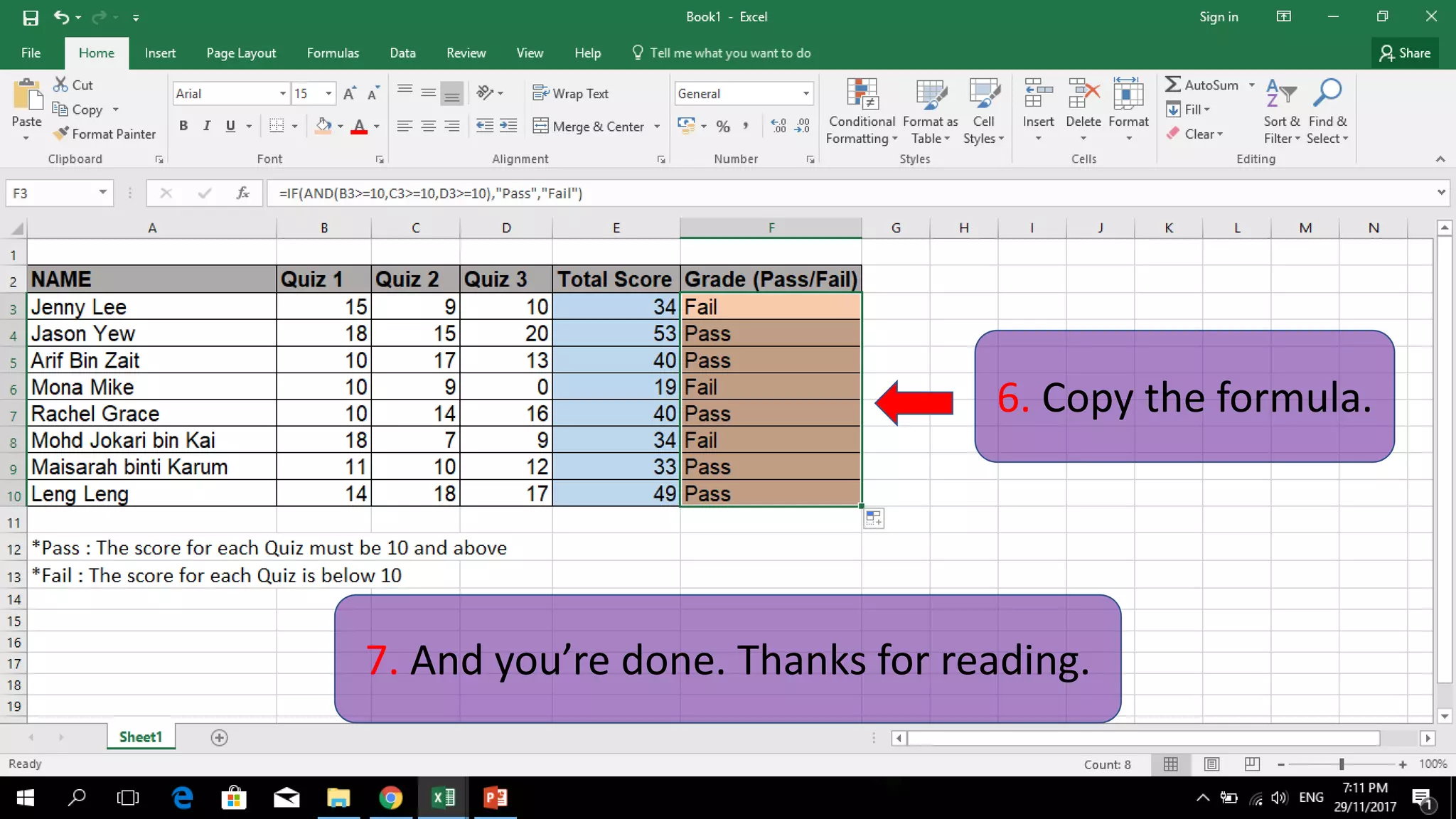The image size is (1456, 819).
Task: Click the Merge & Center icon
Action: [541, 127]
